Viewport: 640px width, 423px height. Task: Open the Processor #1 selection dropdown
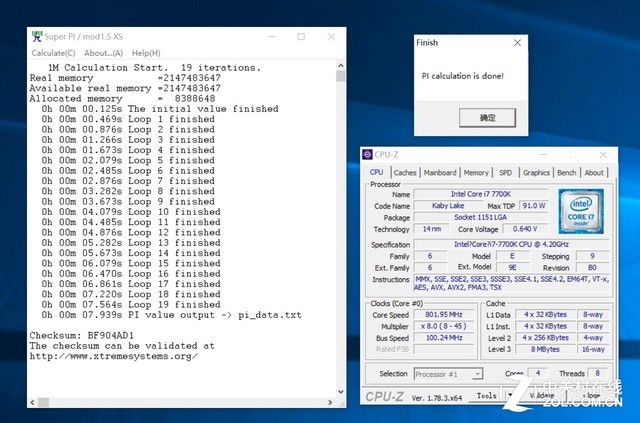click(449, 374)
